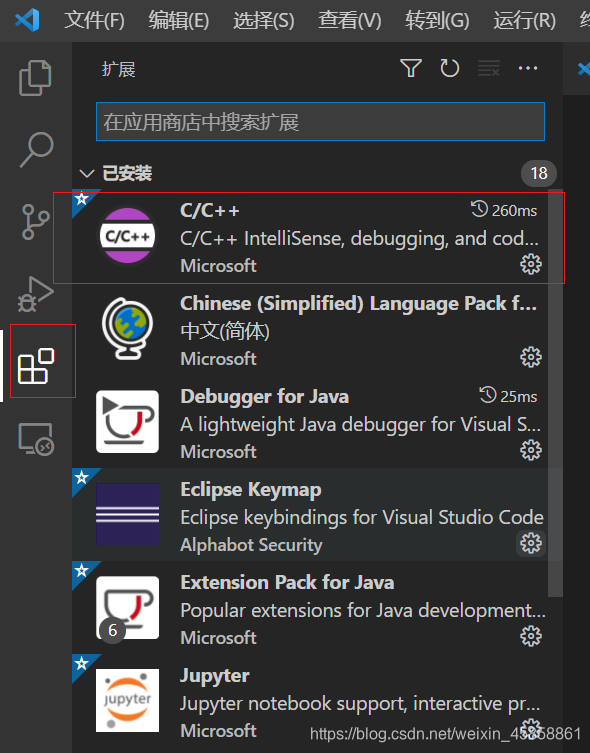Open the extensions view more actions menu
The height and width of the screenshot is (753, 590).
point(528,68)
